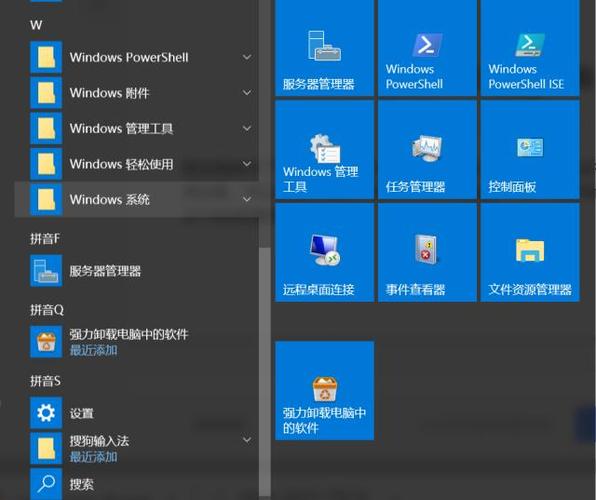Viewport: 596px width, 500px height.
Task: Click 最近添加 under 搜狗输入法
Action: pyautogui.click(x=93, y=457)
